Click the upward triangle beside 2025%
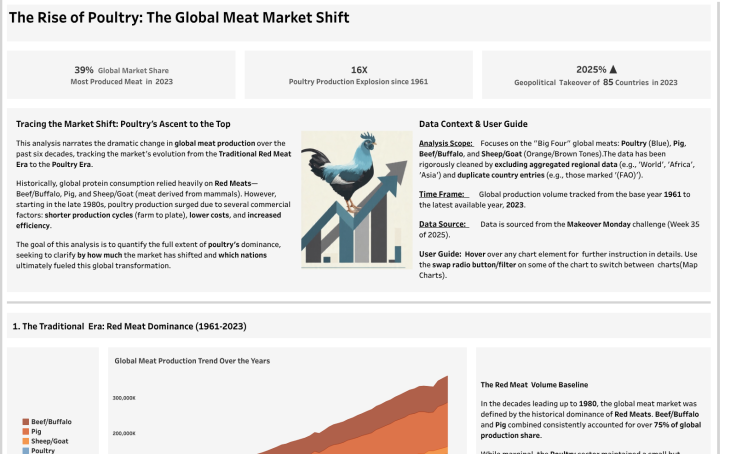Screen dimensions: 736x454 tap(613, 70)
